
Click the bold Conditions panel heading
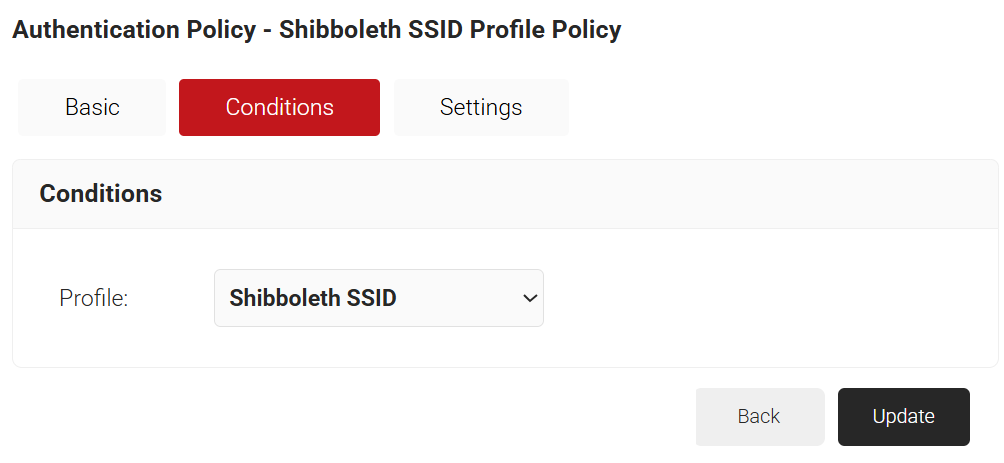(x=100, y=194)
